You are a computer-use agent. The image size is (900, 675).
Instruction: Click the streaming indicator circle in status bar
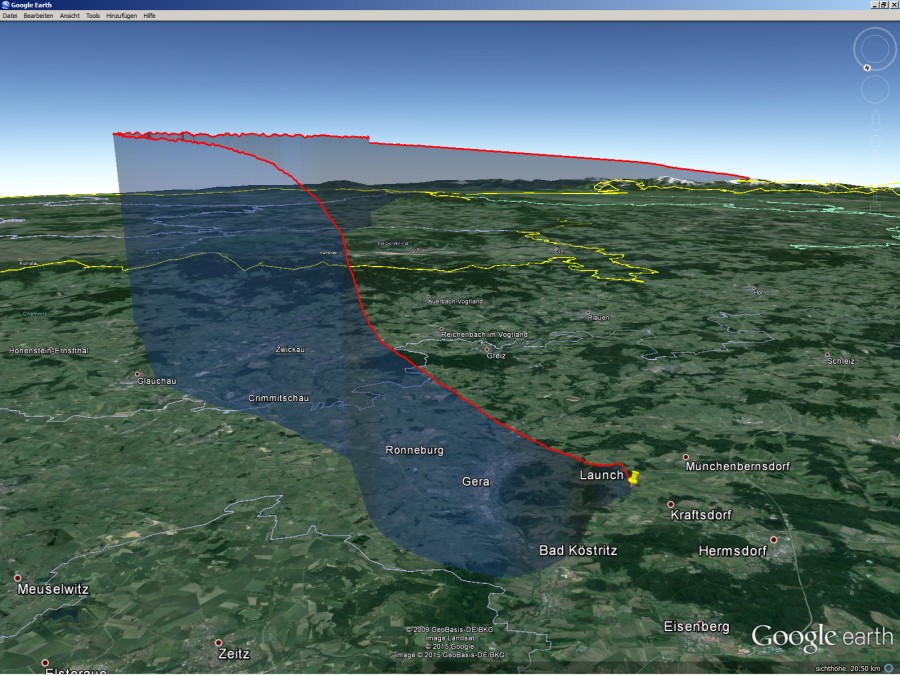(x=888, y=668)
